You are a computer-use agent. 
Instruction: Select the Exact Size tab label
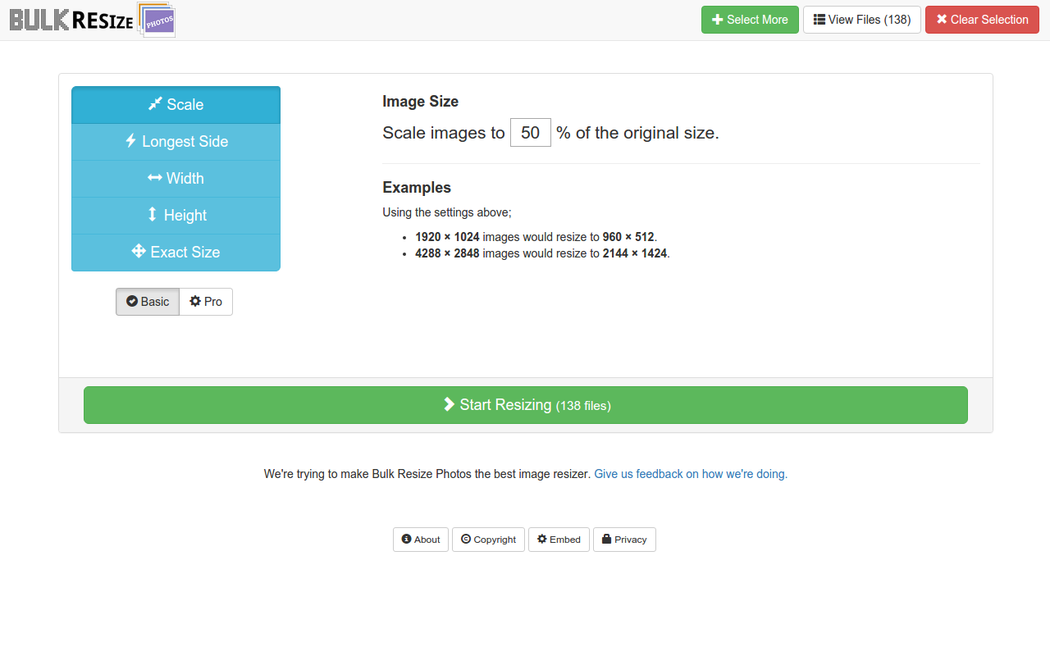pos(185,252)
